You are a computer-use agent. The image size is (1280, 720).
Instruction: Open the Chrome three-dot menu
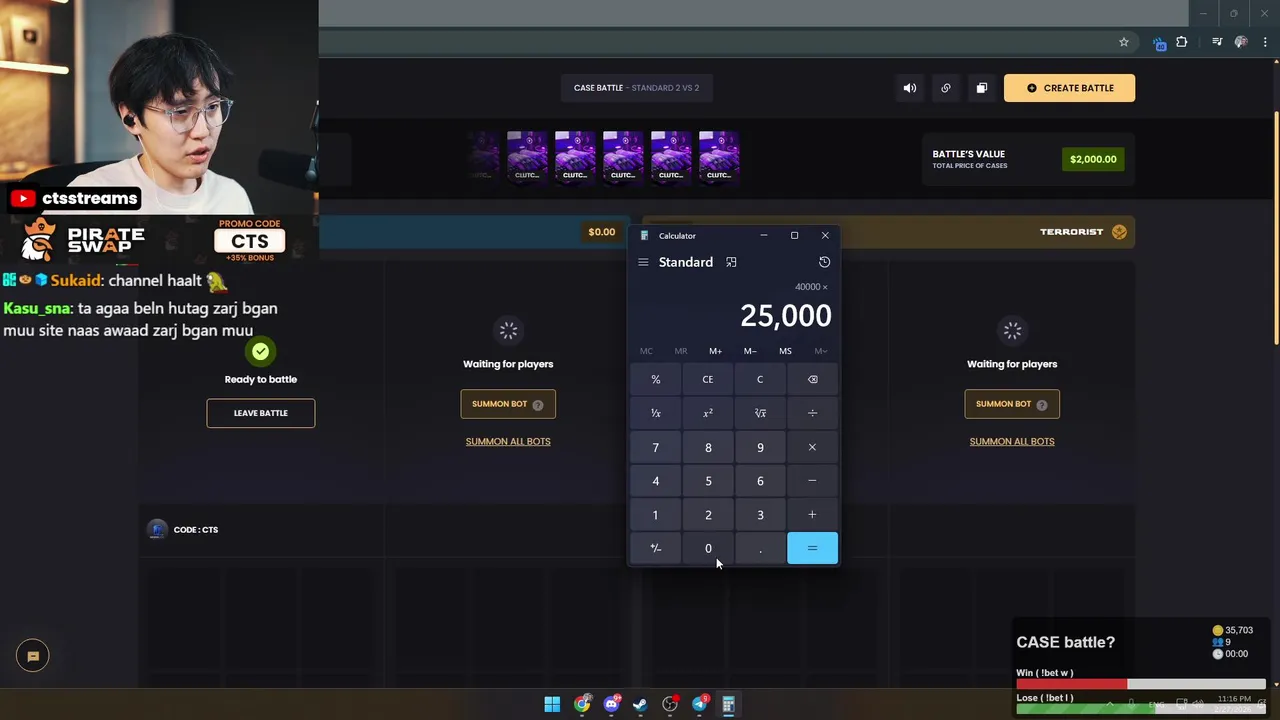1265,42
